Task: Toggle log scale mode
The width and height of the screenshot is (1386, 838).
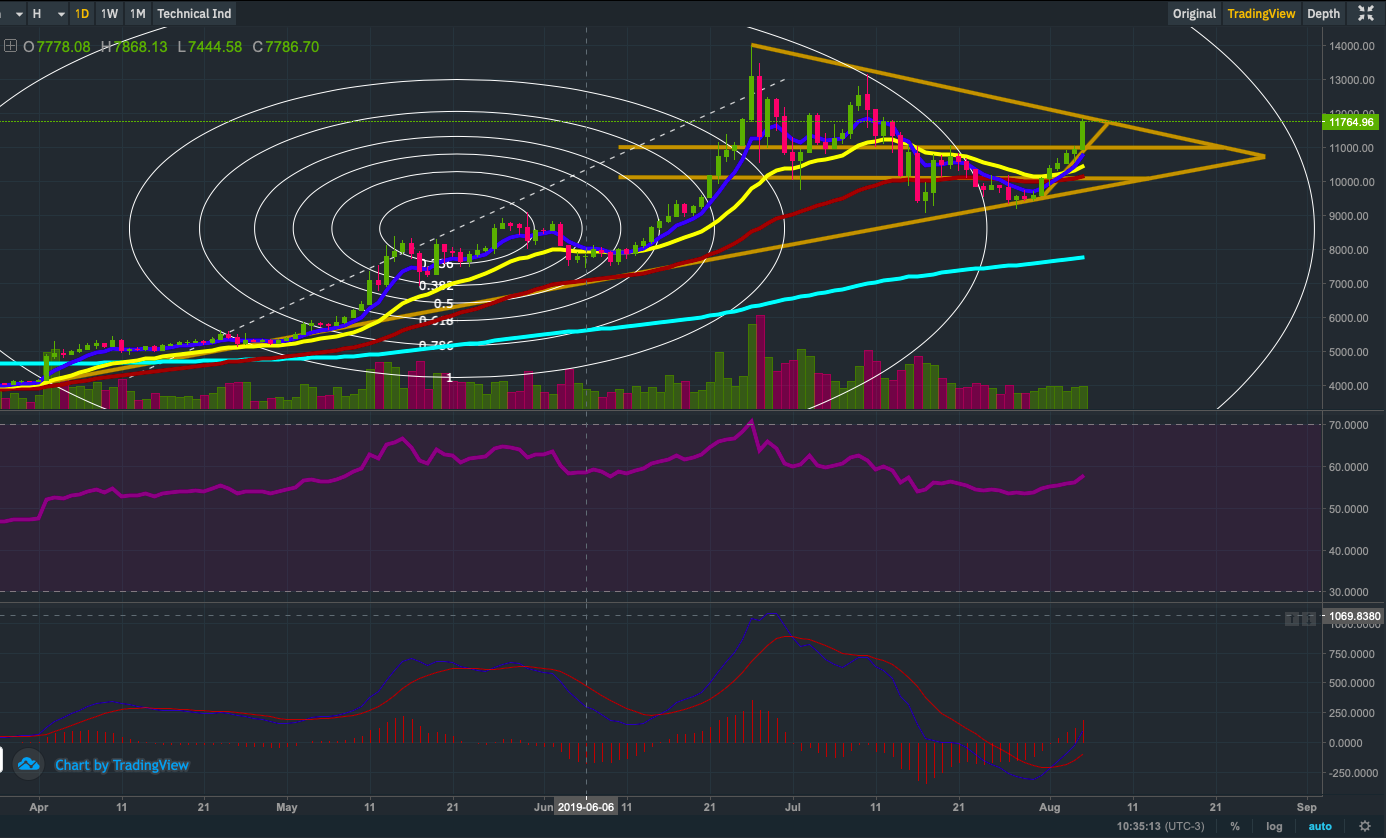Action: [x=1274, y=826]
